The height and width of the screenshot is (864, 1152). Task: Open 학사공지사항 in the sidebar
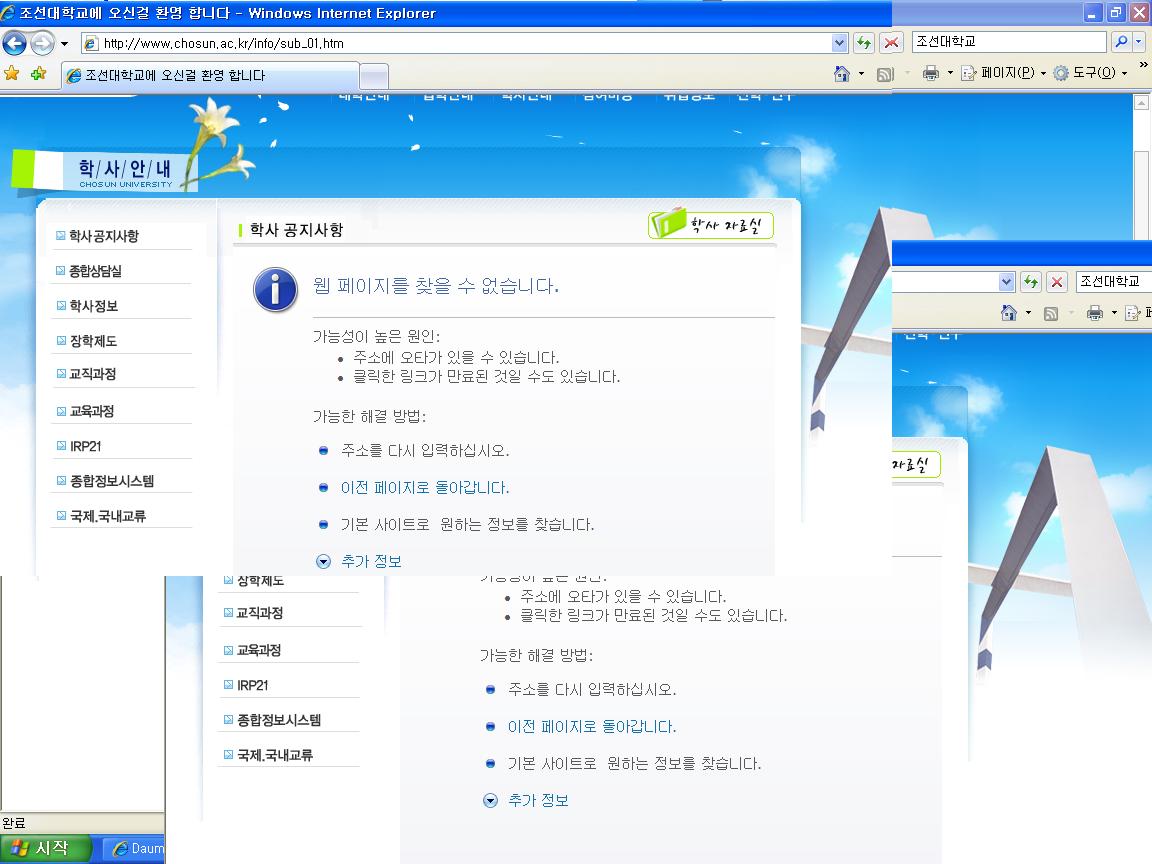click(104, 236)
